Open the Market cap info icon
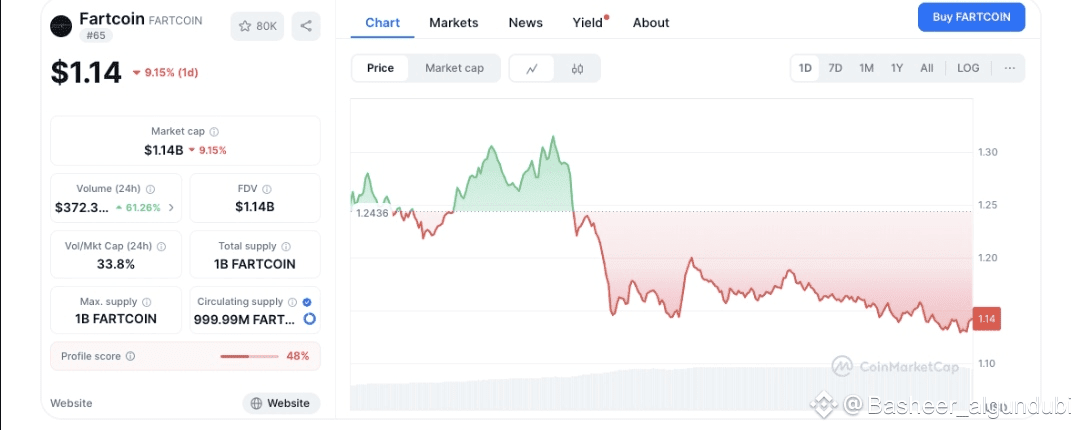The height and width of the screenshot is (430, 1080). coord(214,132)
